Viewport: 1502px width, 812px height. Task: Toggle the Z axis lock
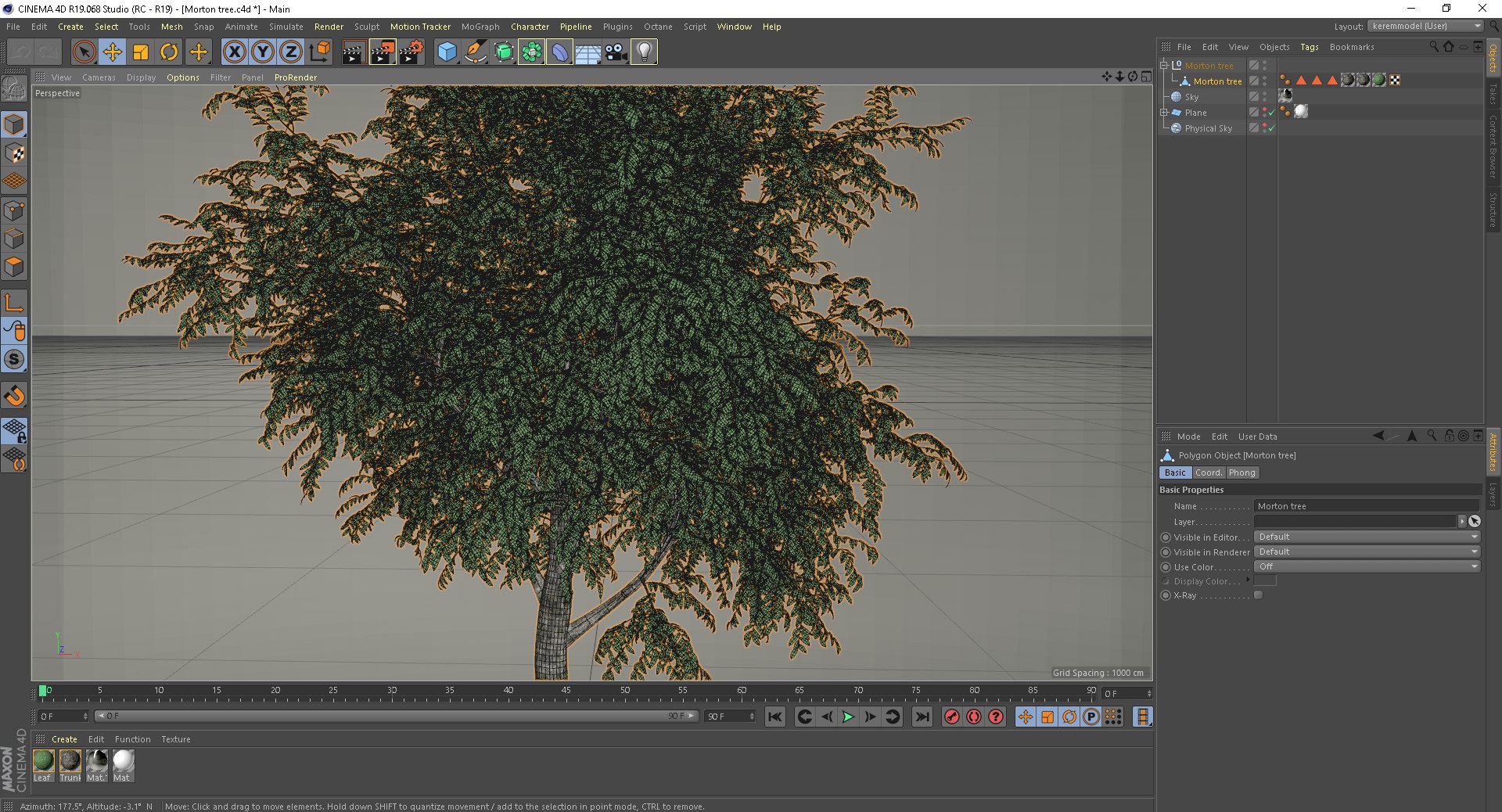click(291, 52)
